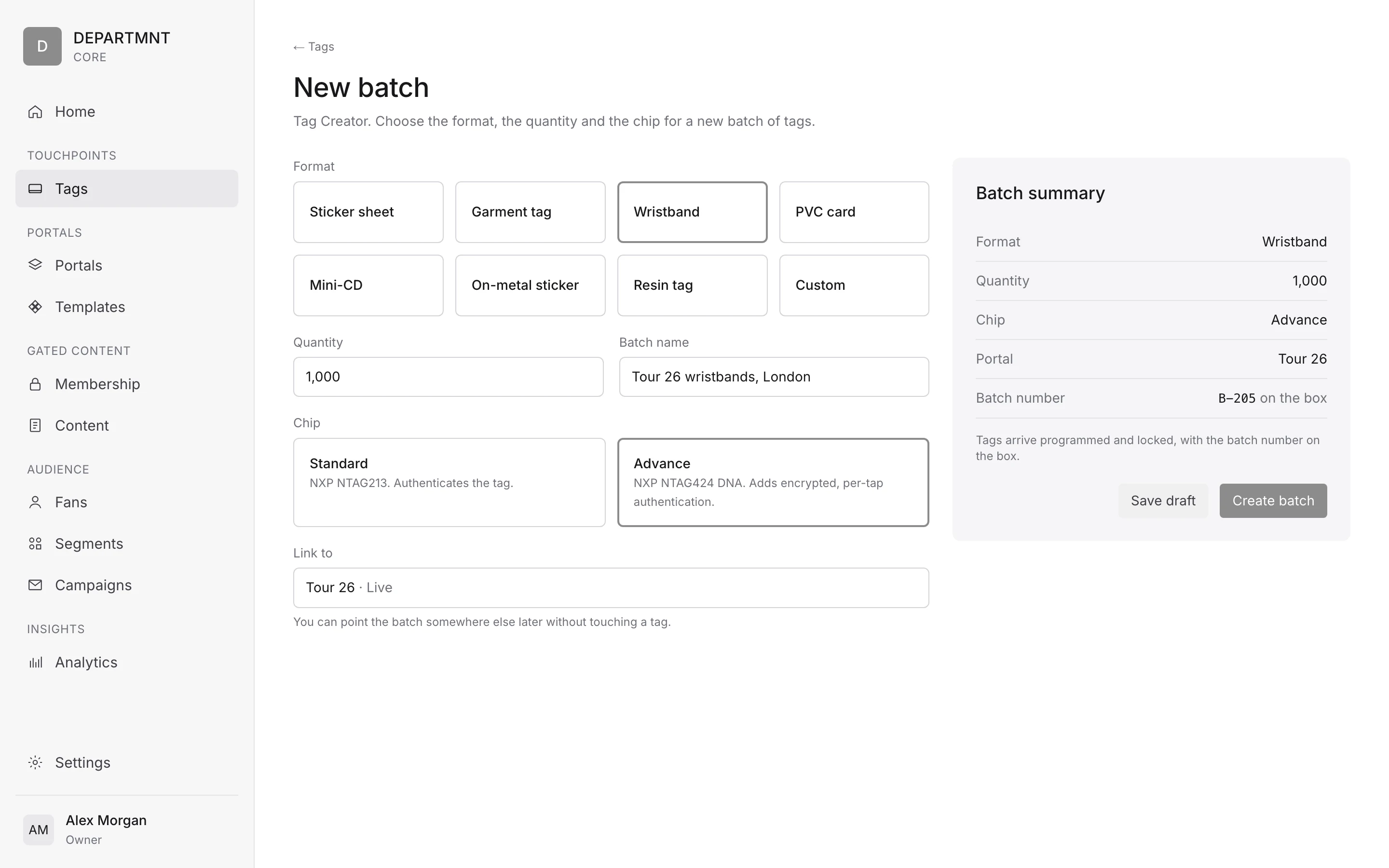Select the Advance NTAG424 DNA chip

click(773, 482)
